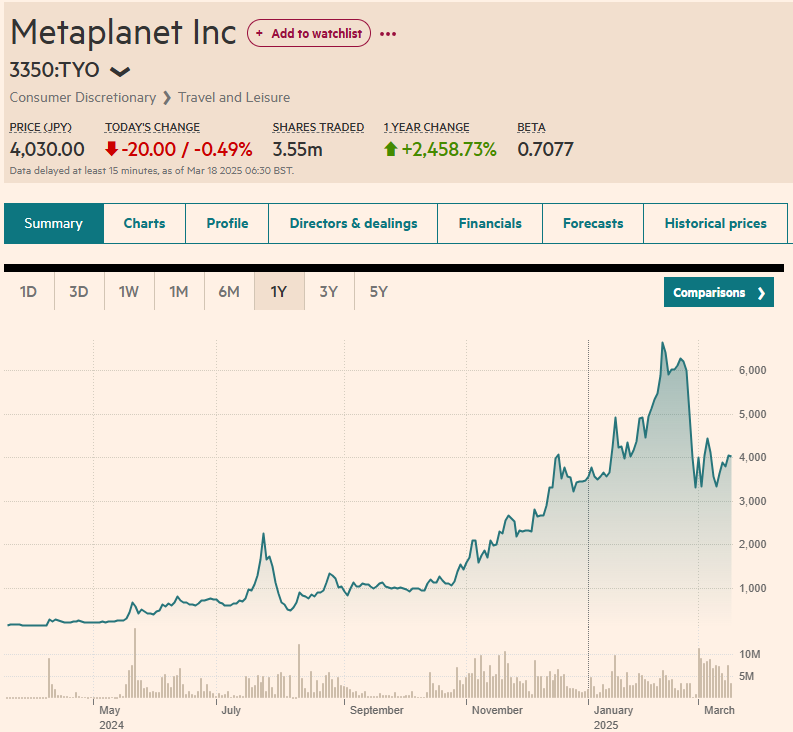Open the Travel and Leisure link
Viewport: 793px width, 732px height.
click(234, 97)
